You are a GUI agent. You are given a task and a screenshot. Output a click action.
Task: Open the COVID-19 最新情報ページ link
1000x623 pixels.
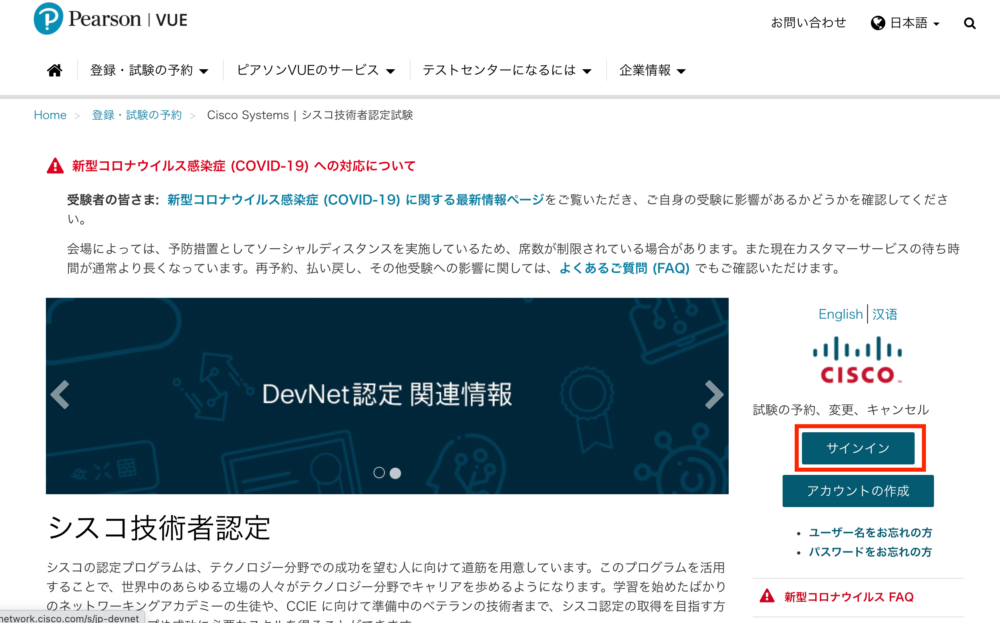356,200
